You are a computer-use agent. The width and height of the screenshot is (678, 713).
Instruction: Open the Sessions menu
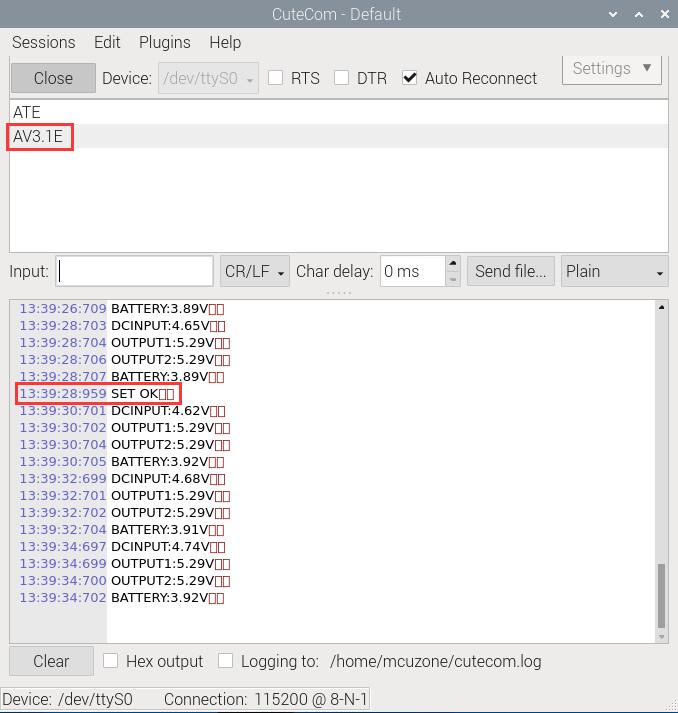point(44,42)
